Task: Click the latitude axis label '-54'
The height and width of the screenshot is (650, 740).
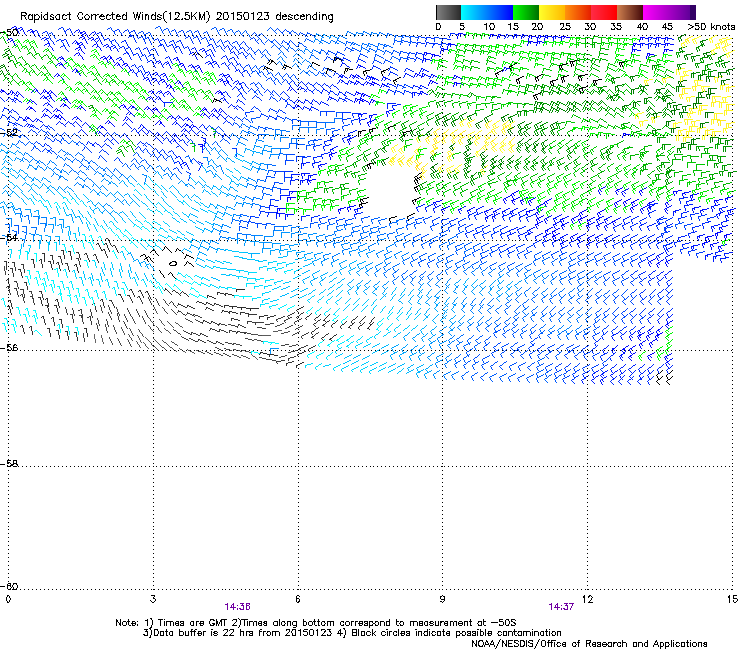Action: pos(9,237)
